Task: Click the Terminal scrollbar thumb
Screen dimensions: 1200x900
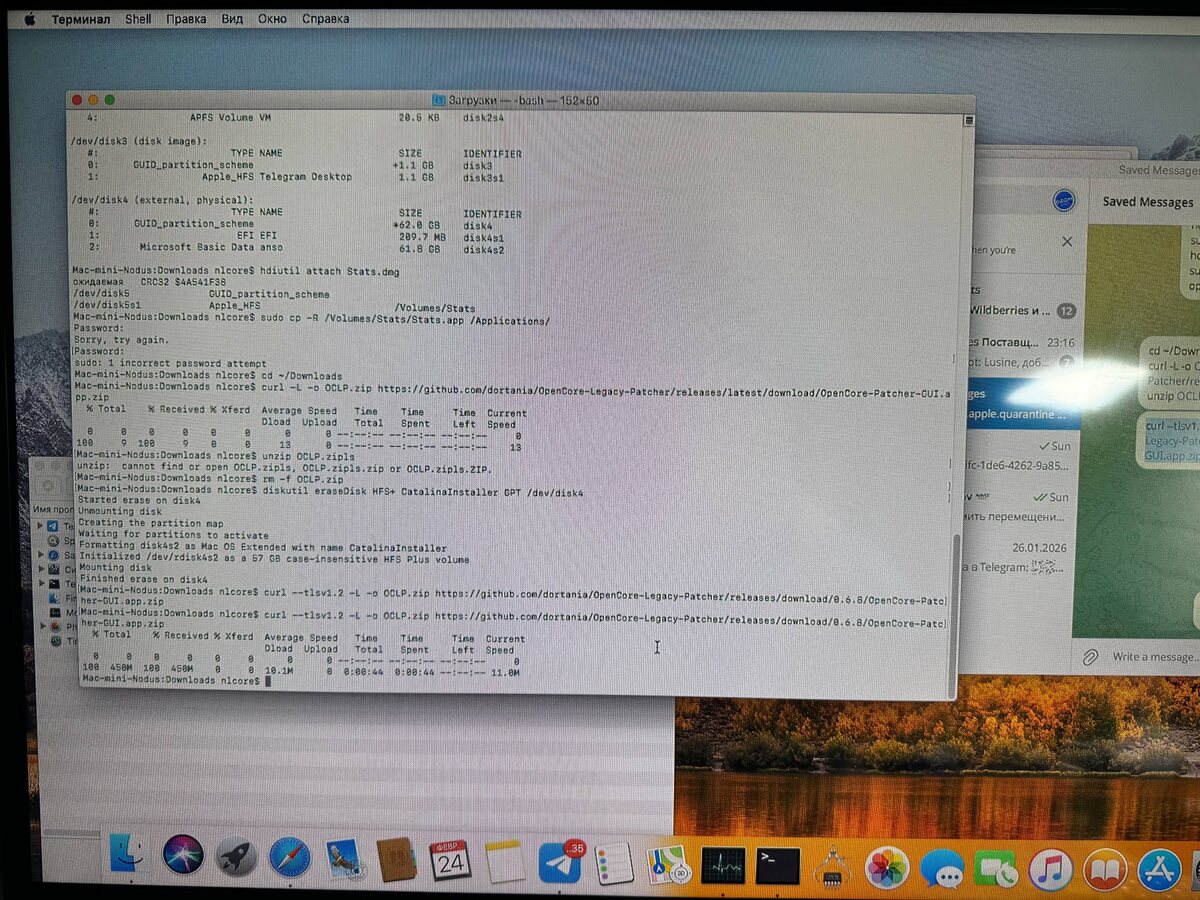Action: click(955, 615)
